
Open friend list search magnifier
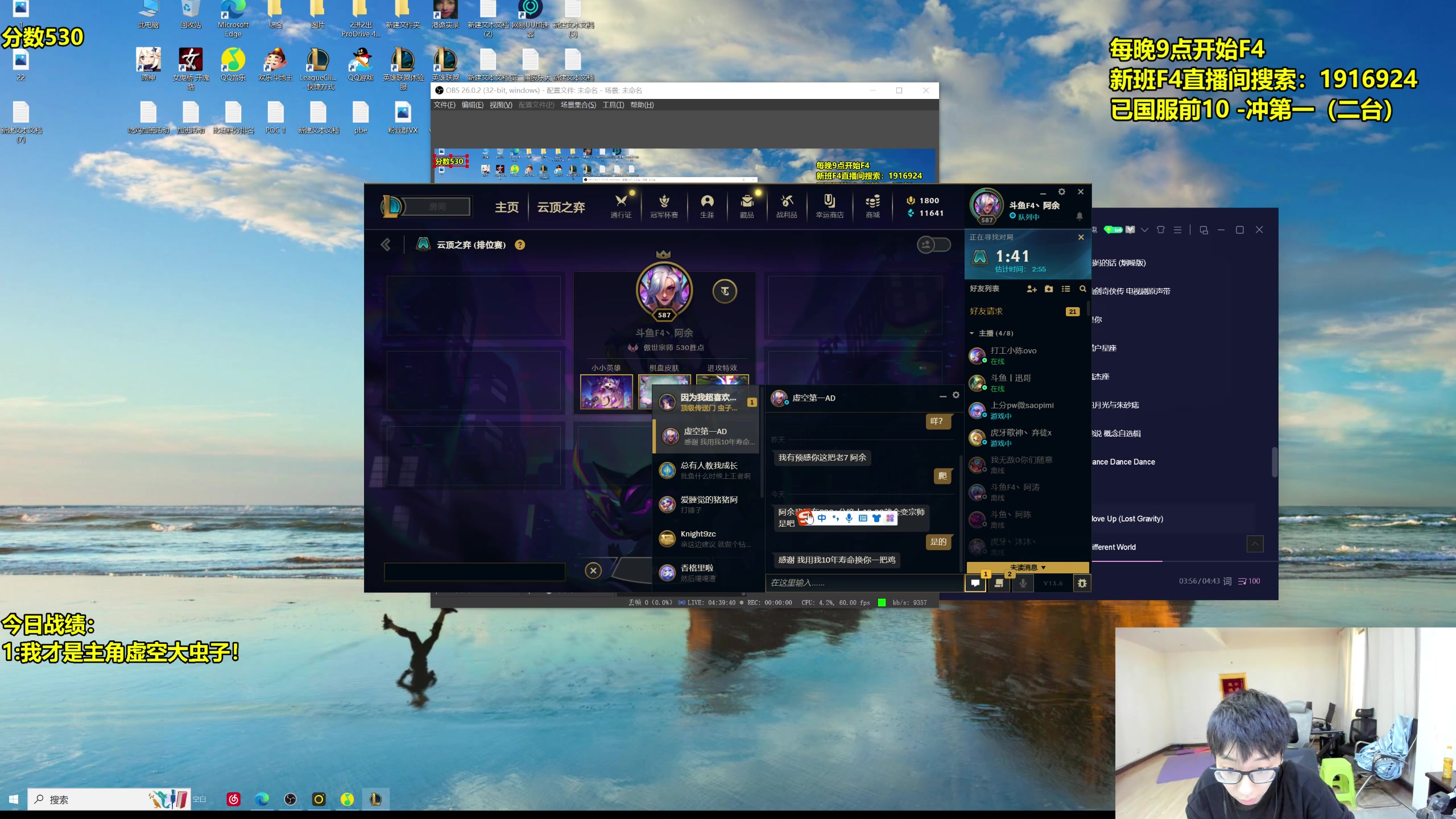tap(1082, 289)
